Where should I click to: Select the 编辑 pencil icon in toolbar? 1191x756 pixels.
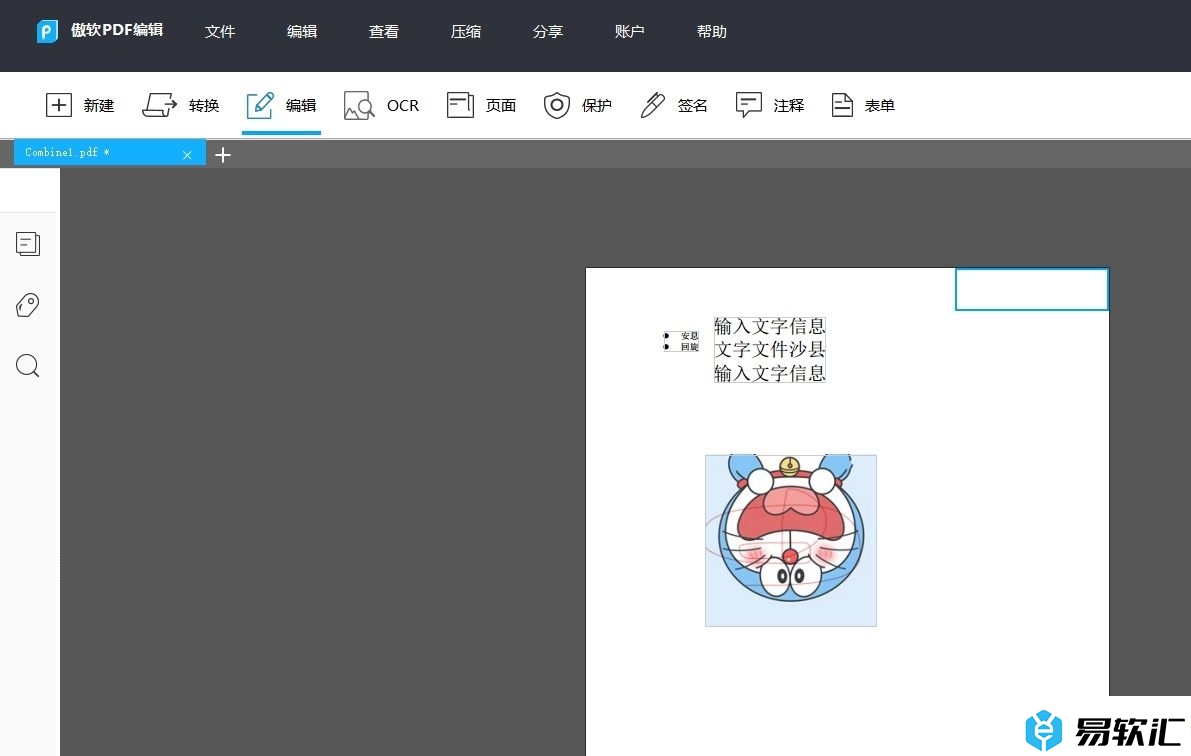coord(260,105)
